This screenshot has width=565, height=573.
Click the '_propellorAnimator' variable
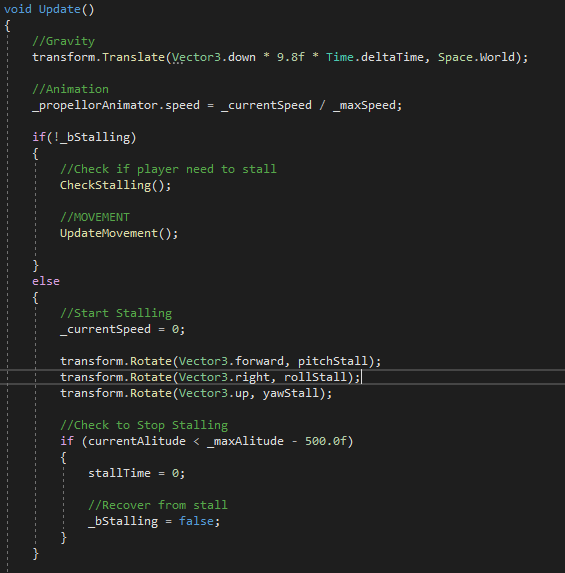tap(95, 105)
